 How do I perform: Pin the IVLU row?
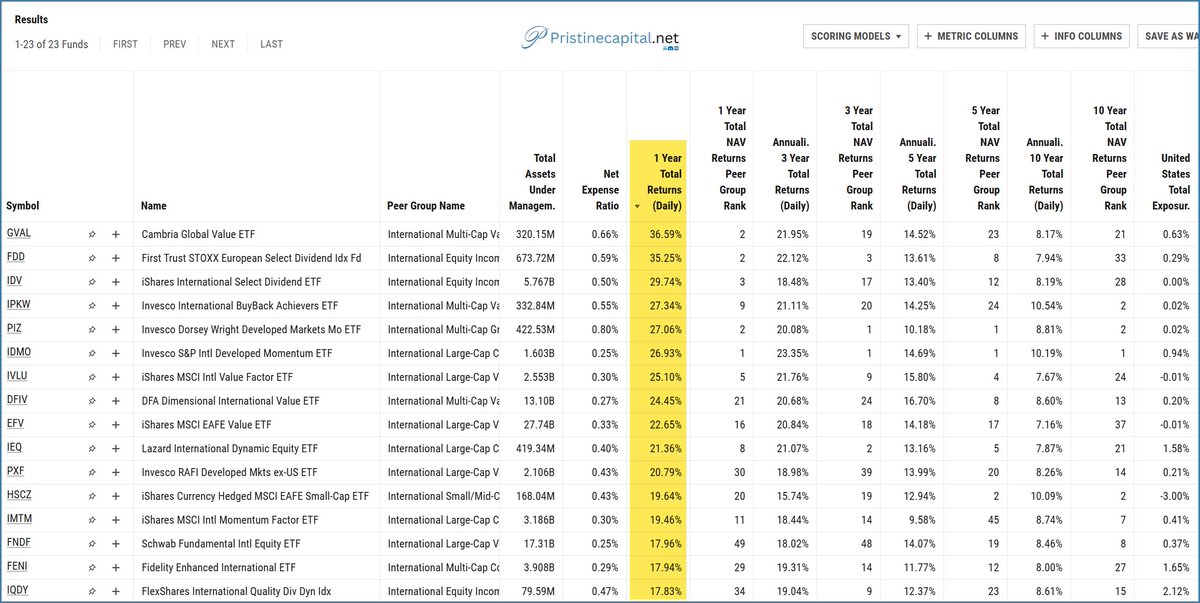coord(91,377)
